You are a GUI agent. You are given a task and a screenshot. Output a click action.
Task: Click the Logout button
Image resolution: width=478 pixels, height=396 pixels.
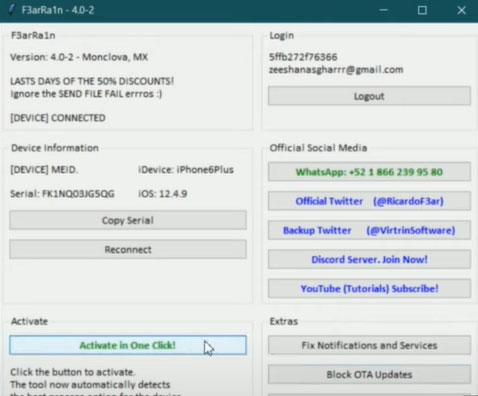pos(369,96)
